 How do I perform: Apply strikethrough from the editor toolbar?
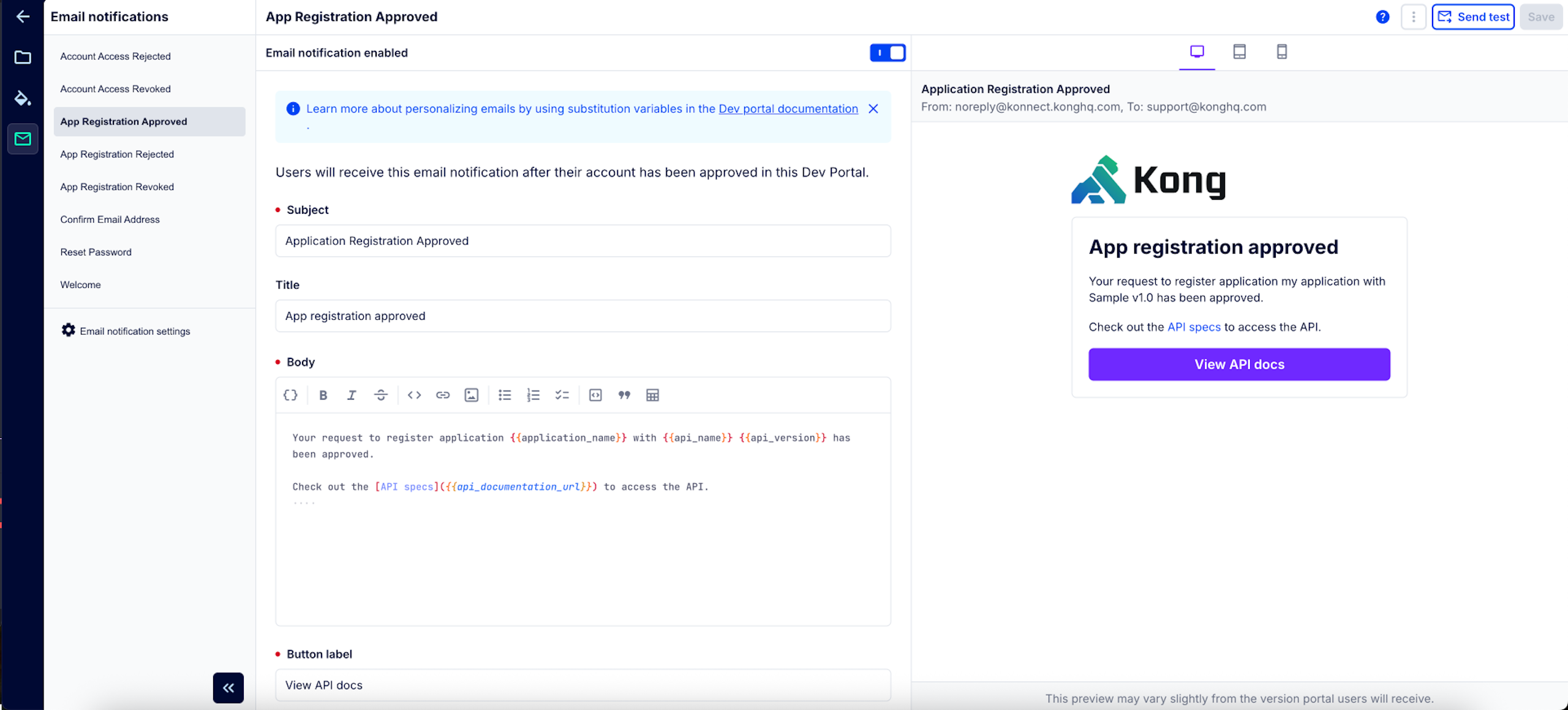point(380,395)
